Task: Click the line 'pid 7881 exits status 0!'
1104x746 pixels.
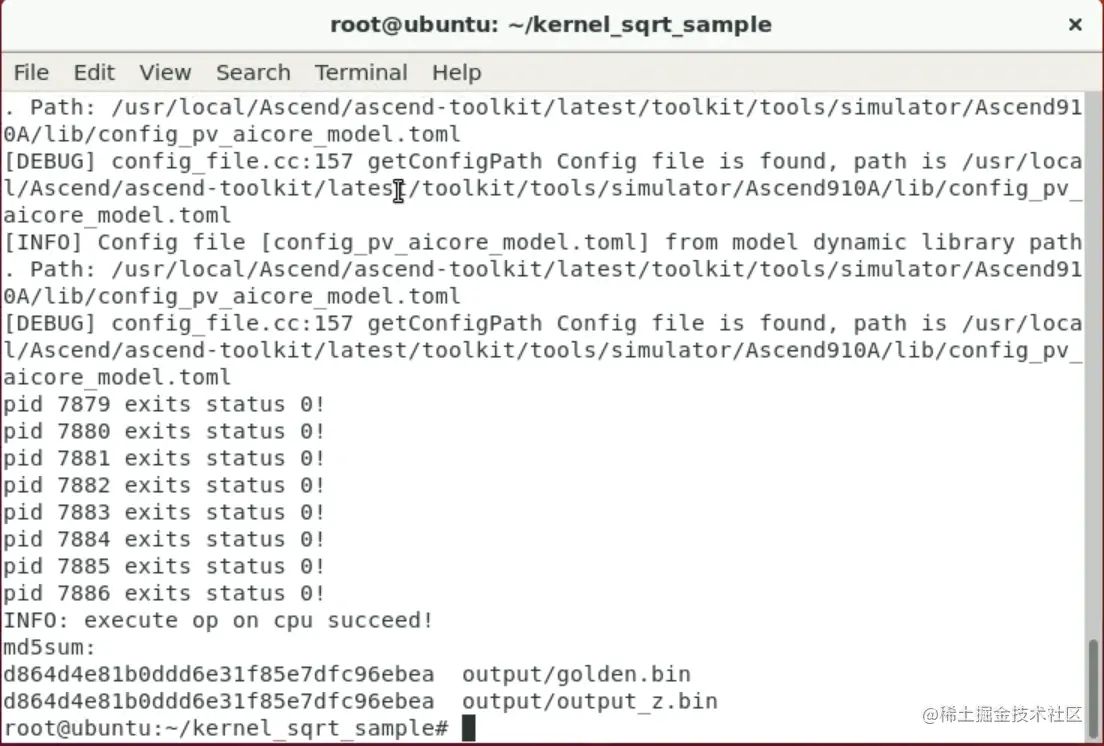Action: (163, 458)
